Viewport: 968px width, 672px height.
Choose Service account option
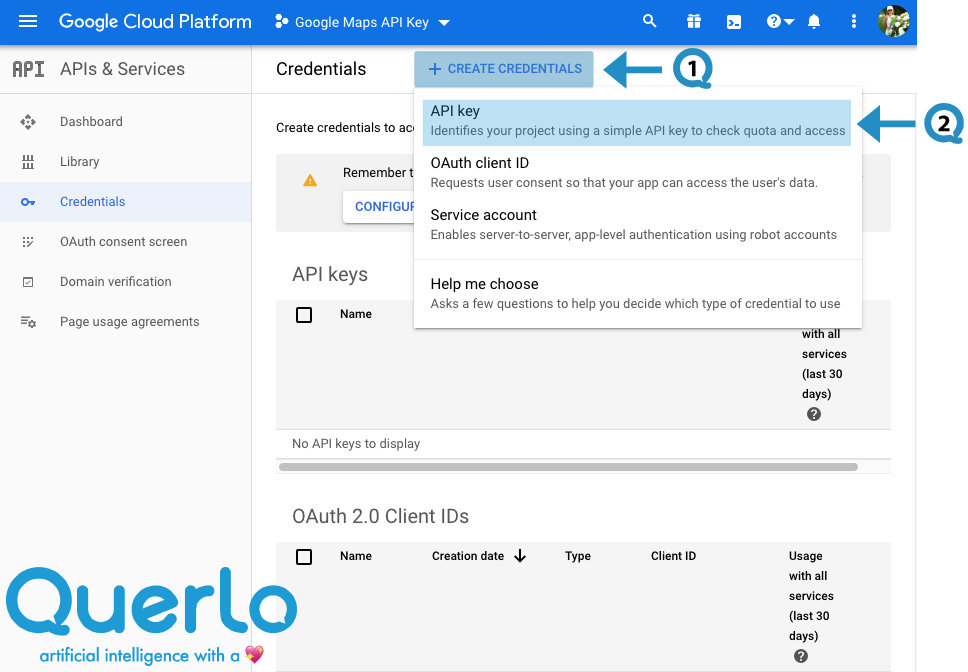click(636, 224)
